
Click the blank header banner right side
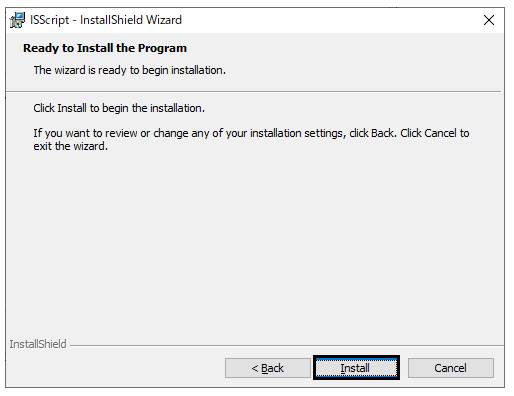click(x=367, y=60)
